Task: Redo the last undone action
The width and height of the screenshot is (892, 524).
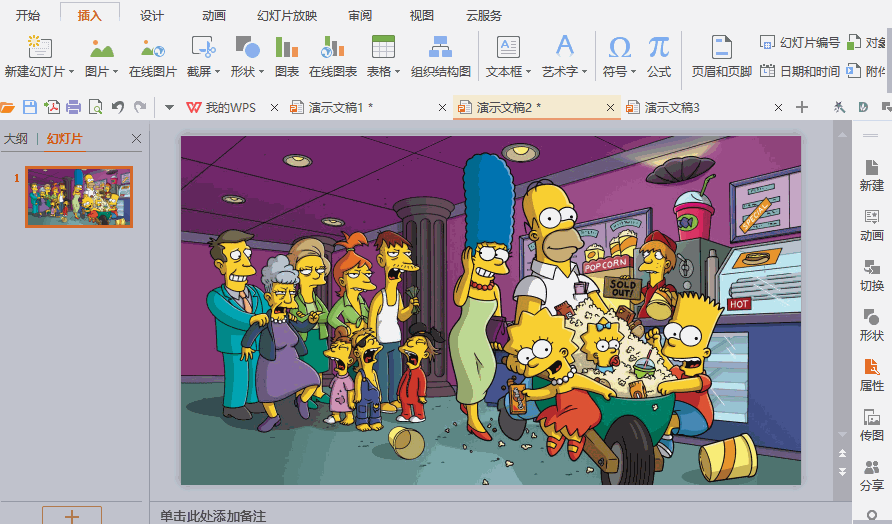Action: pos(139,107)
